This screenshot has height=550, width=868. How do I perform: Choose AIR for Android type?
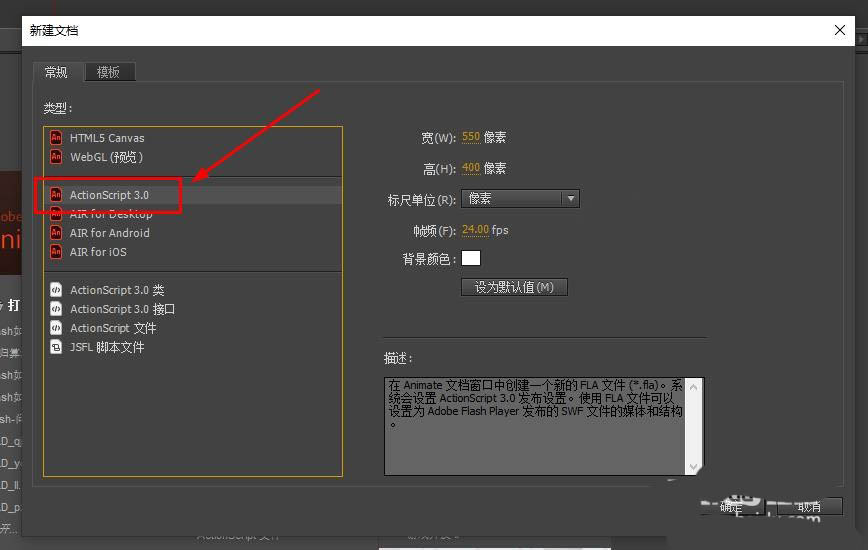(193, 233)
